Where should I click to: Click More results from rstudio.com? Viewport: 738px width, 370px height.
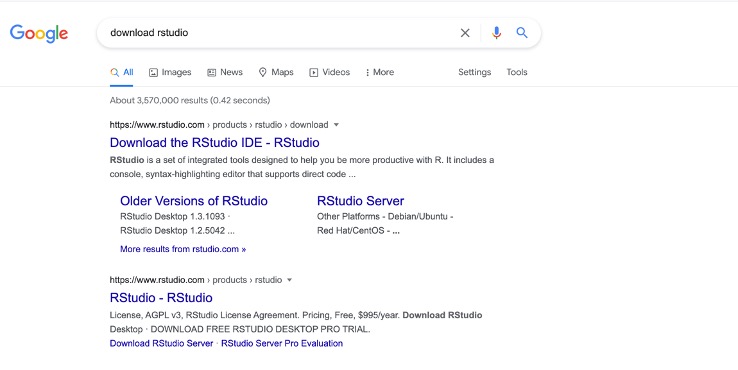[x=183, y=249]
